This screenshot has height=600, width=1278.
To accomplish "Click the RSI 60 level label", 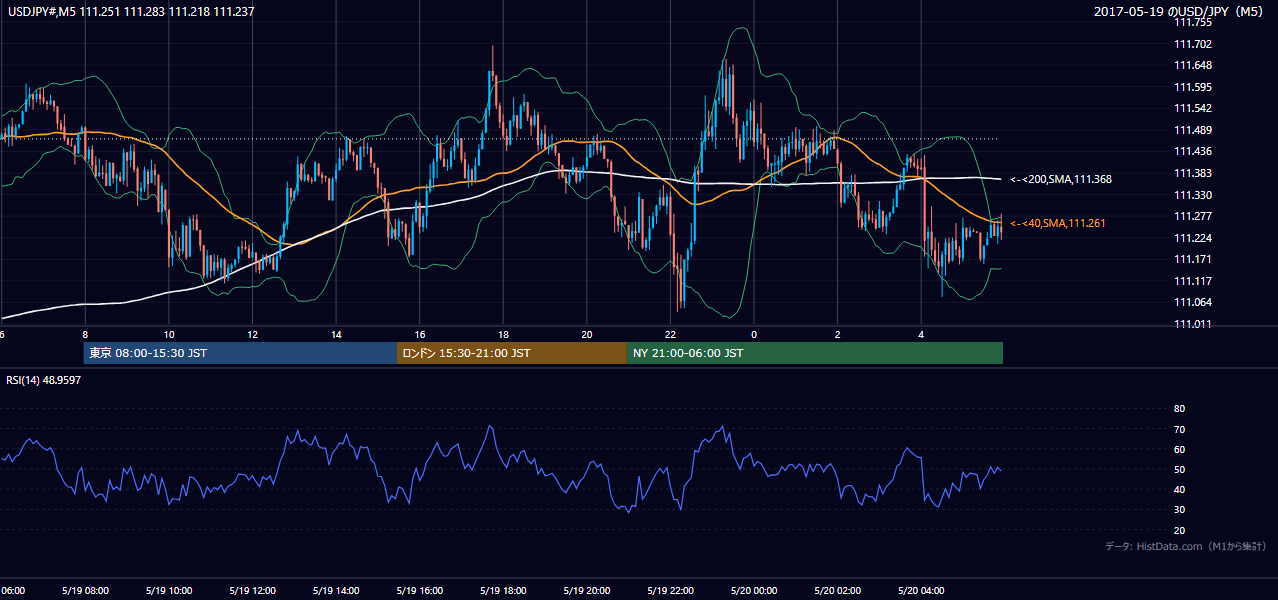I will (x=1179, y=449).
